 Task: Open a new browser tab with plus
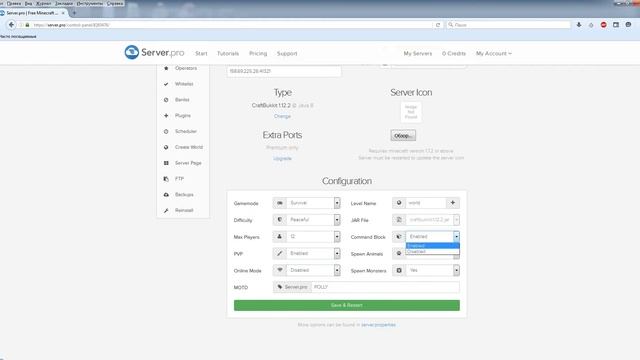pos(74,13)
